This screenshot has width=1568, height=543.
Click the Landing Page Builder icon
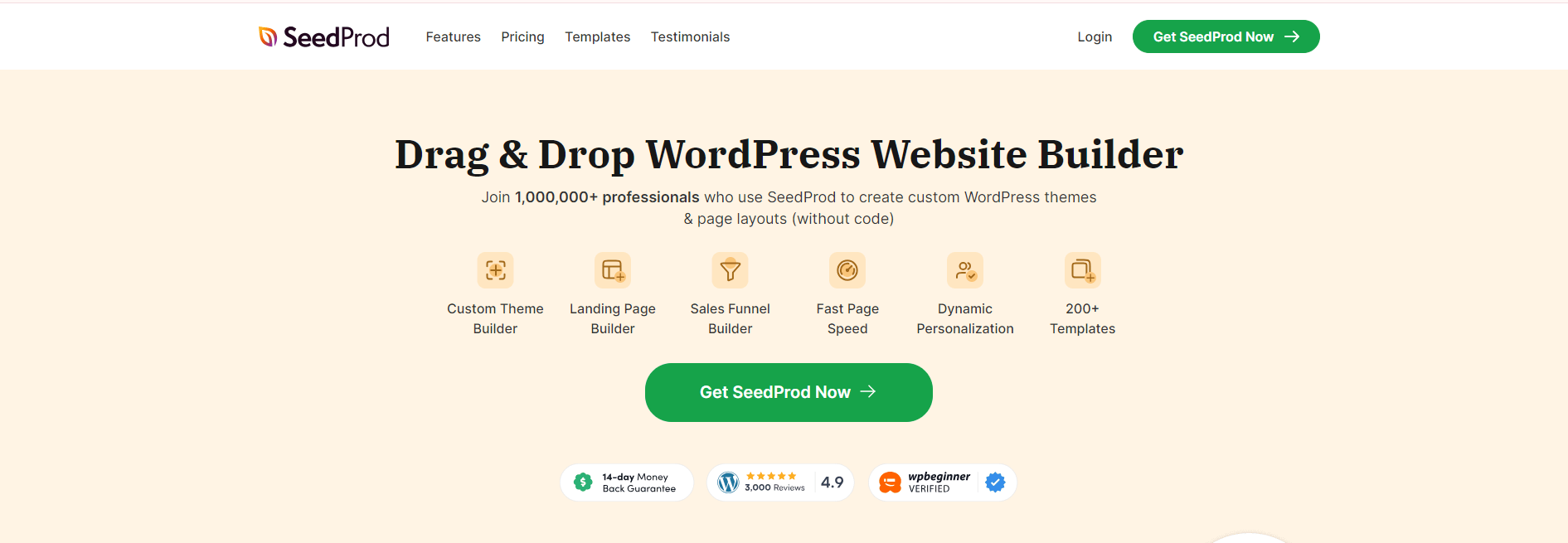pos(613,270)
